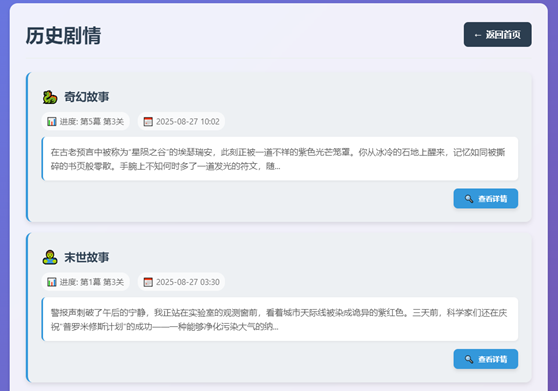The height and width of the screenshot is (391, 558).
Task: Open 查看详情 for the 奇幻故事 card
Action: point(486,199)
